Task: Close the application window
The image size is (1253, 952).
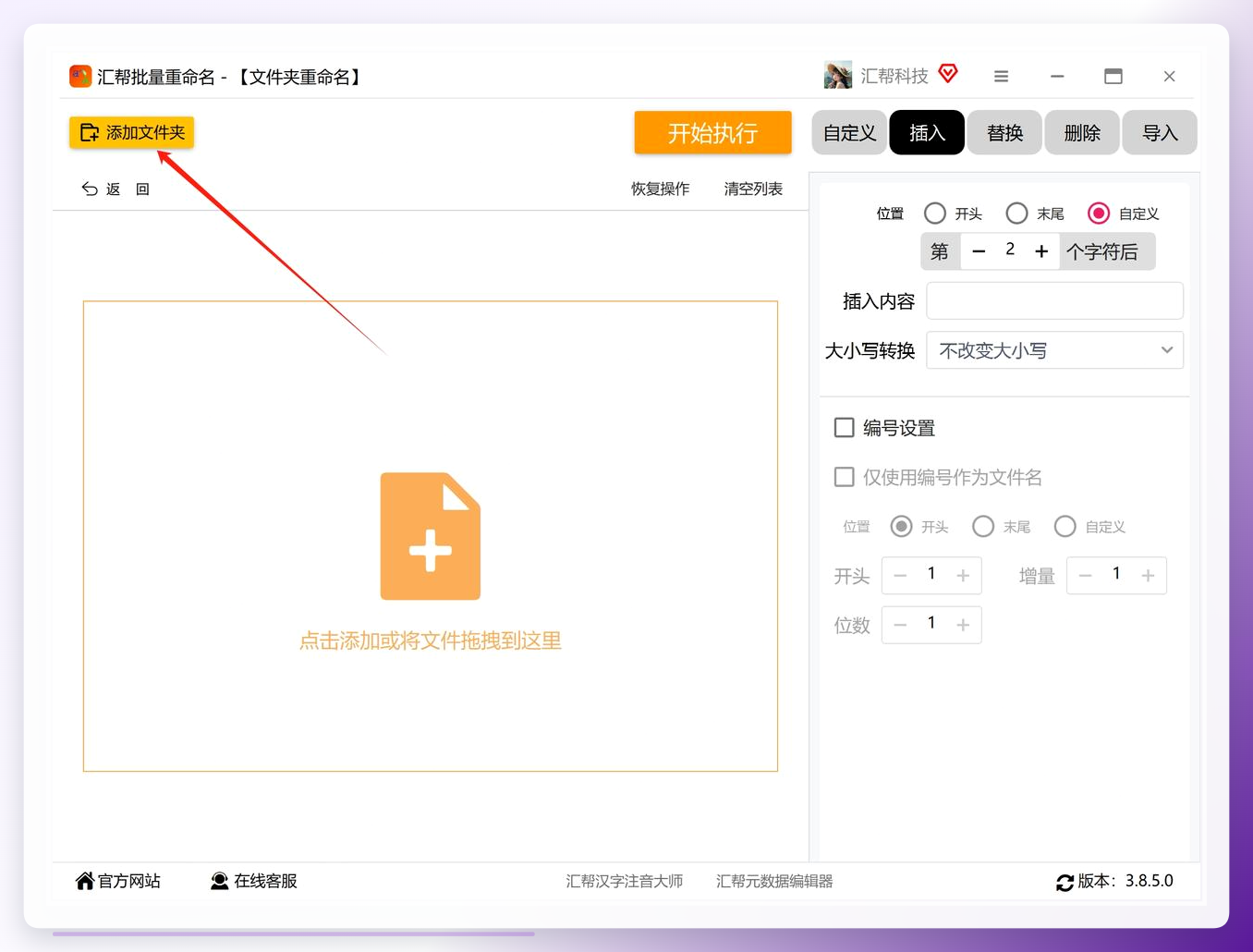Action: (1169, 77)
